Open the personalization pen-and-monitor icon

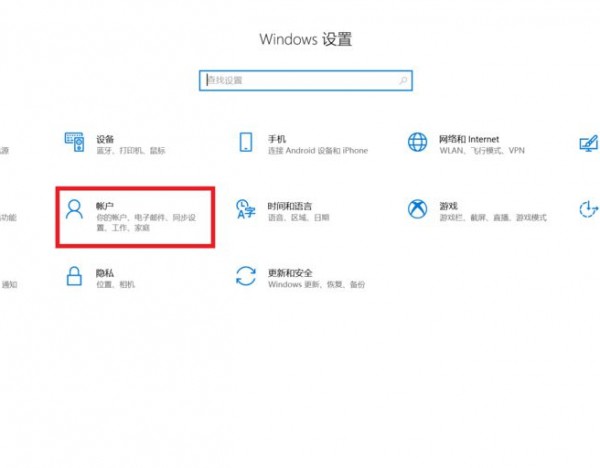589,143
